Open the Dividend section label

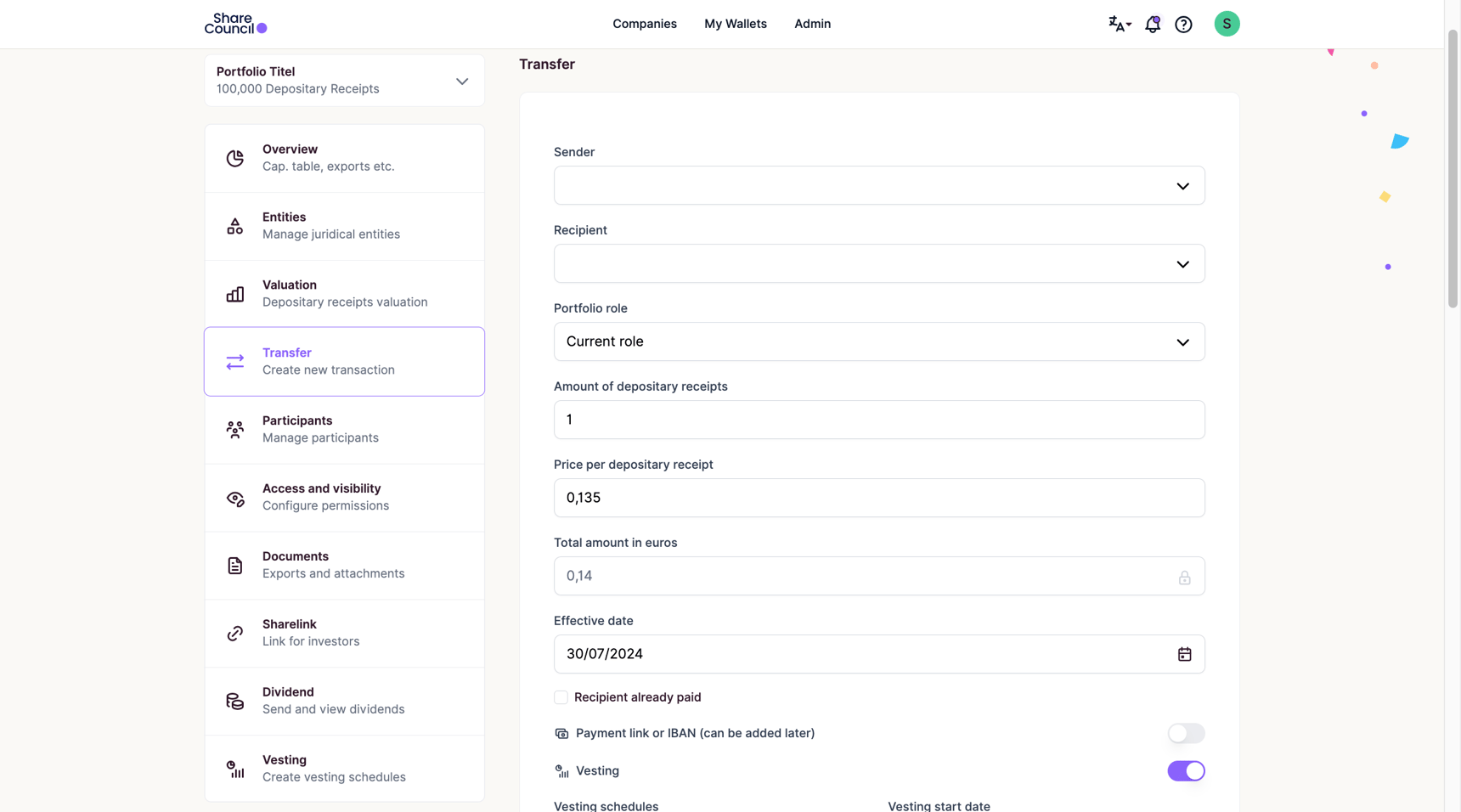click(x=288, y=692)
